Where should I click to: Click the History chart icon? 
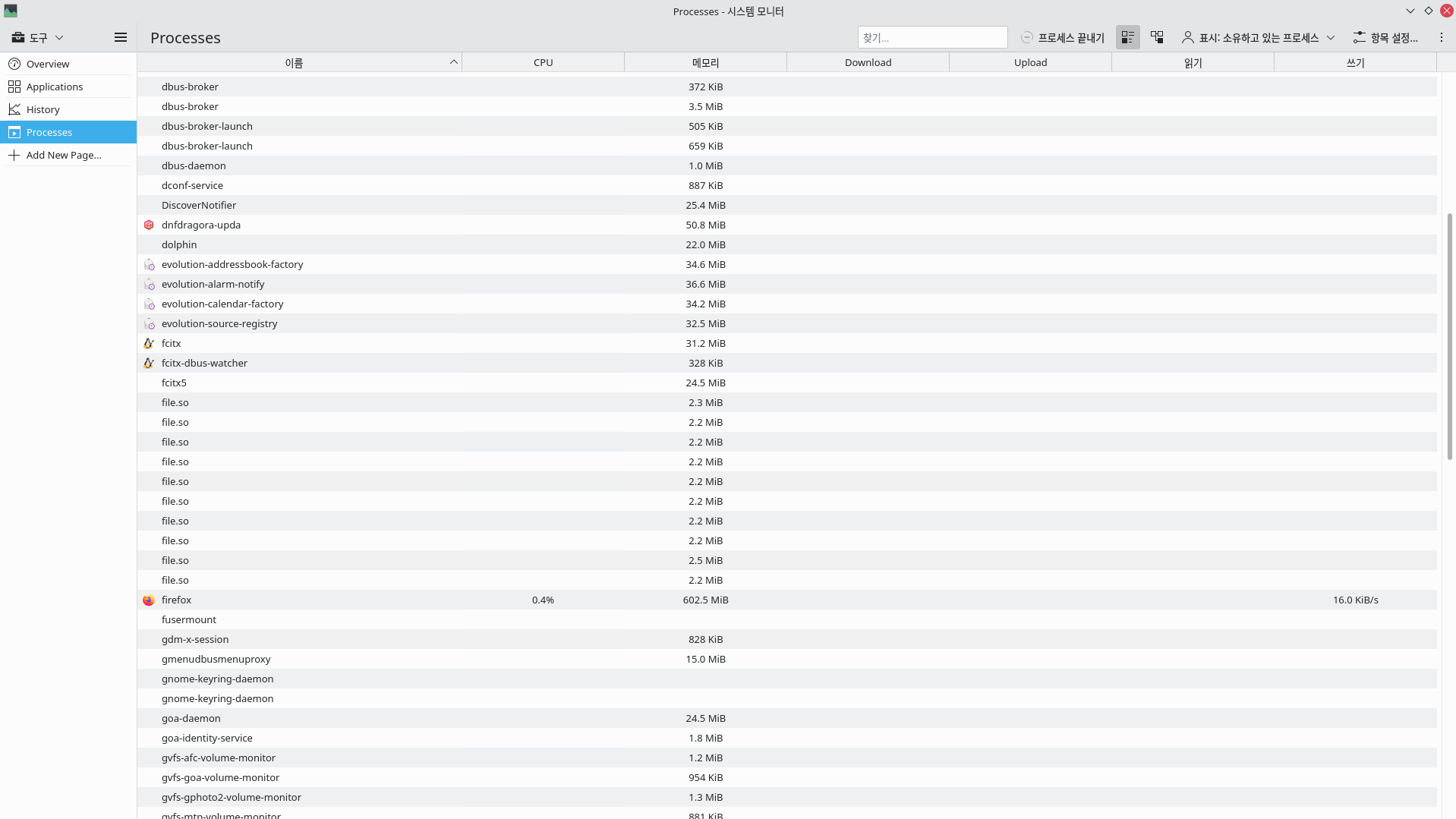pos(14,109)
